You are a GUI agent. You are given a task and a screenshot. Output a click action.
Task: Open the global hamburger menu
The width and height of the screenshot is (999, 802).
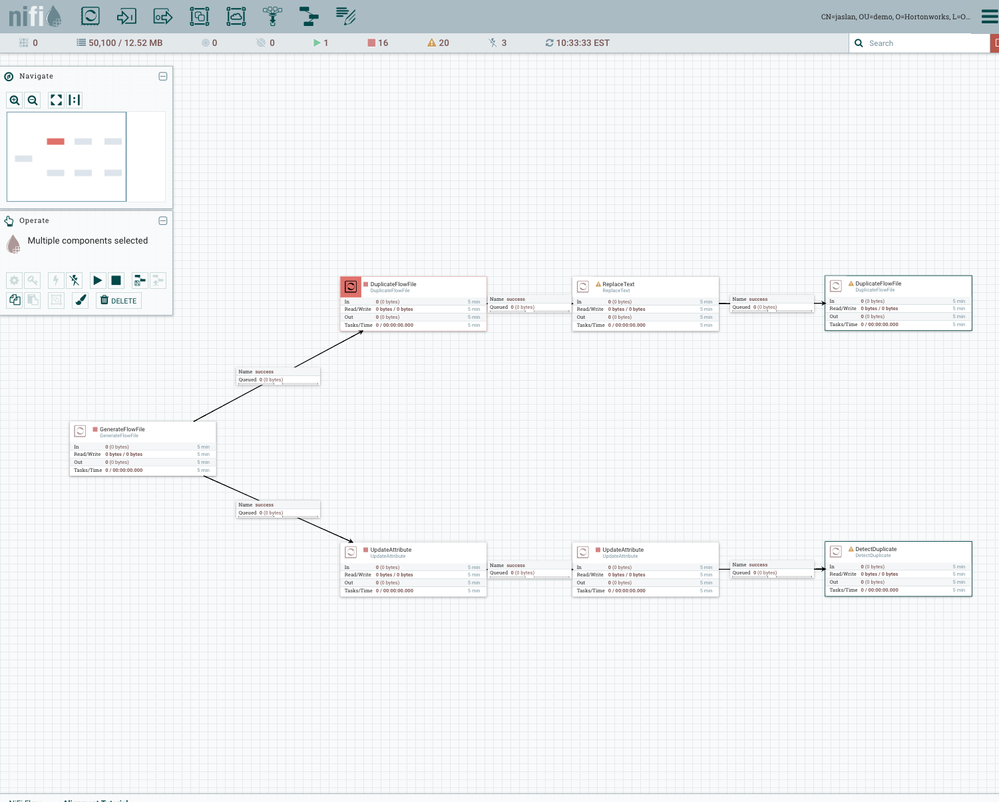988,16
